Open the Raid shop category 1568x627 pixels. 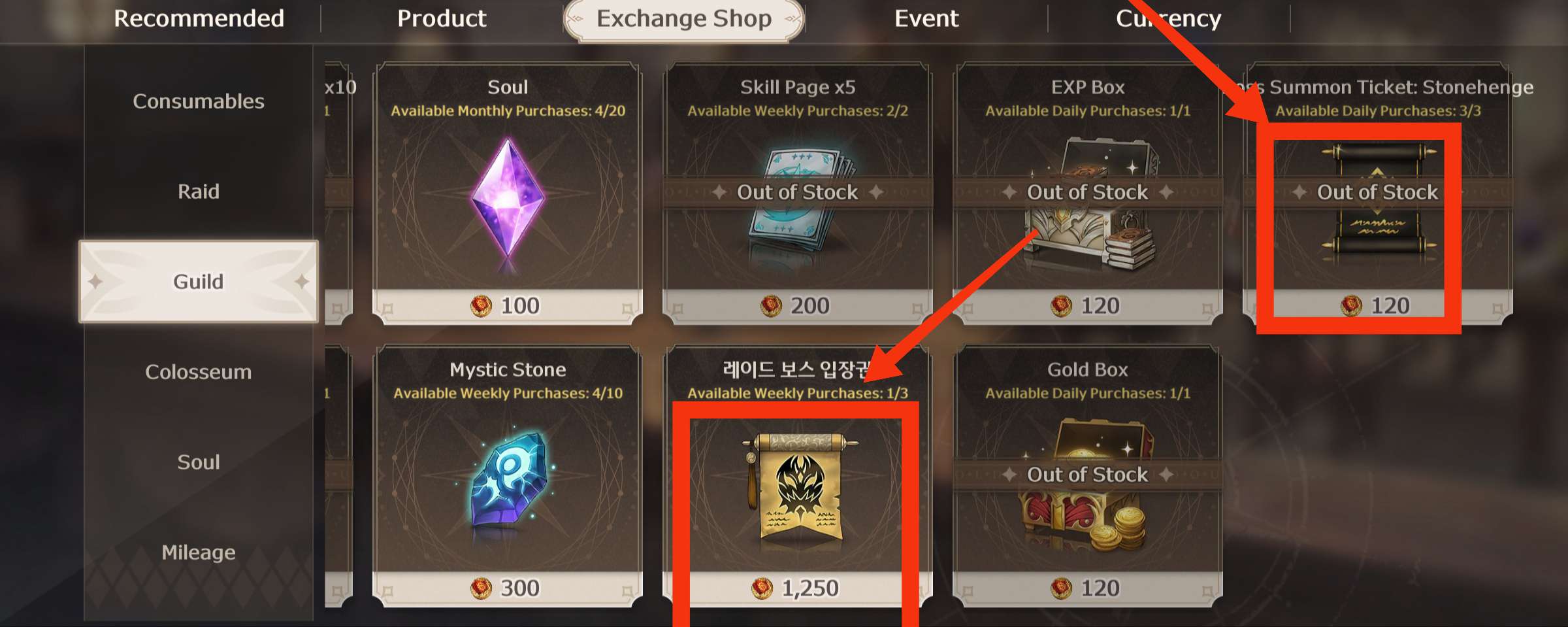199,192
